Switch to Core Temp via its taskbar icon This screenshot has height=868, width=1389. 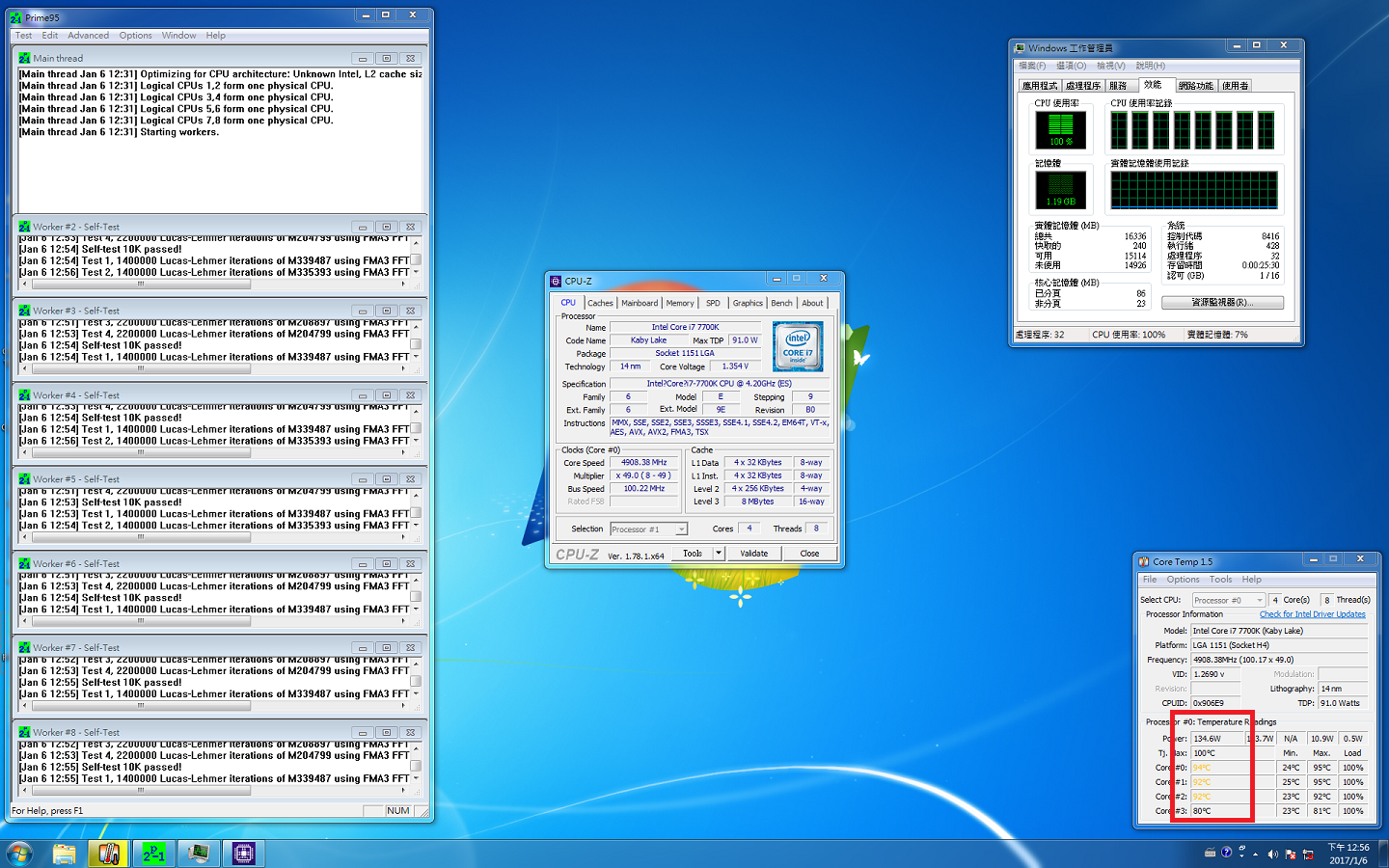pyautogui.click(x=108, y=854)
